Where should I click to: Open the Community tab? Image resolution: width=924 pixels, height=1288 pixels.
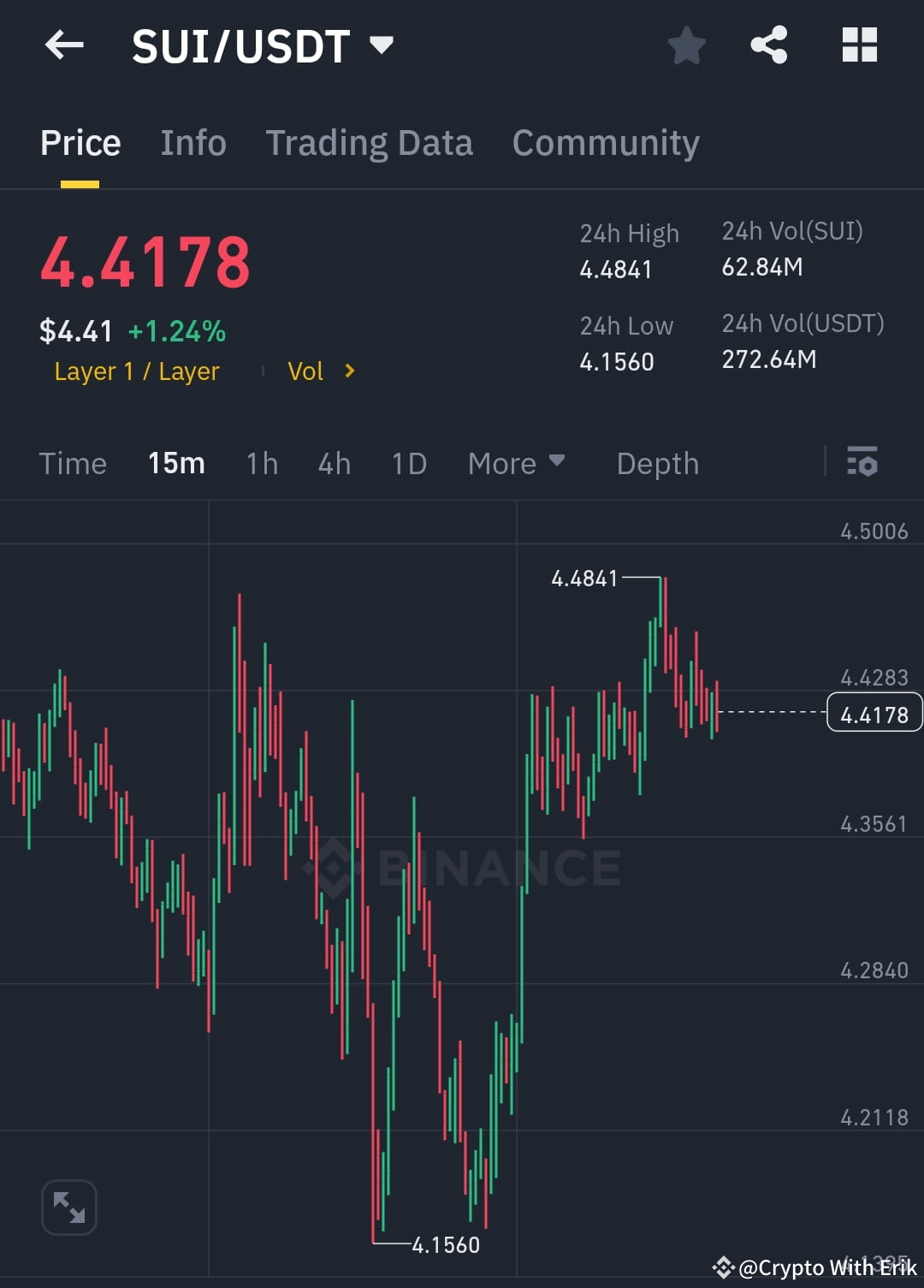tap(606, 142)
